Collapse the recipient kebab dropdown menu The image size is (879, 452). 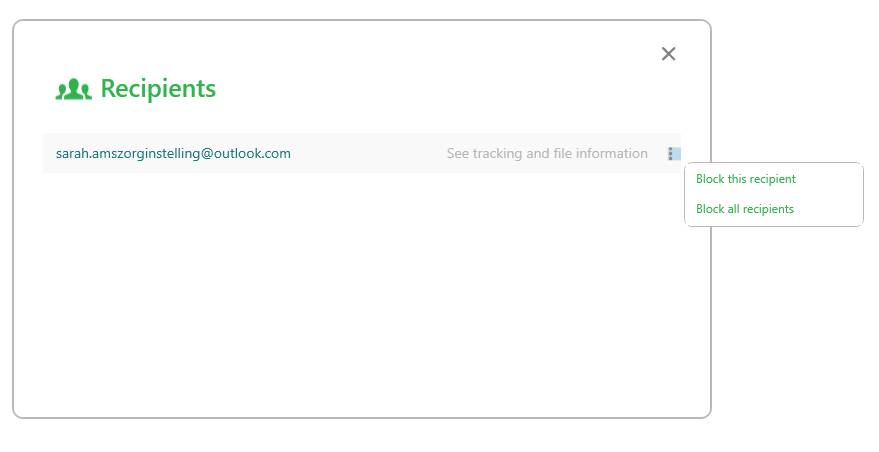coord(673,154)
